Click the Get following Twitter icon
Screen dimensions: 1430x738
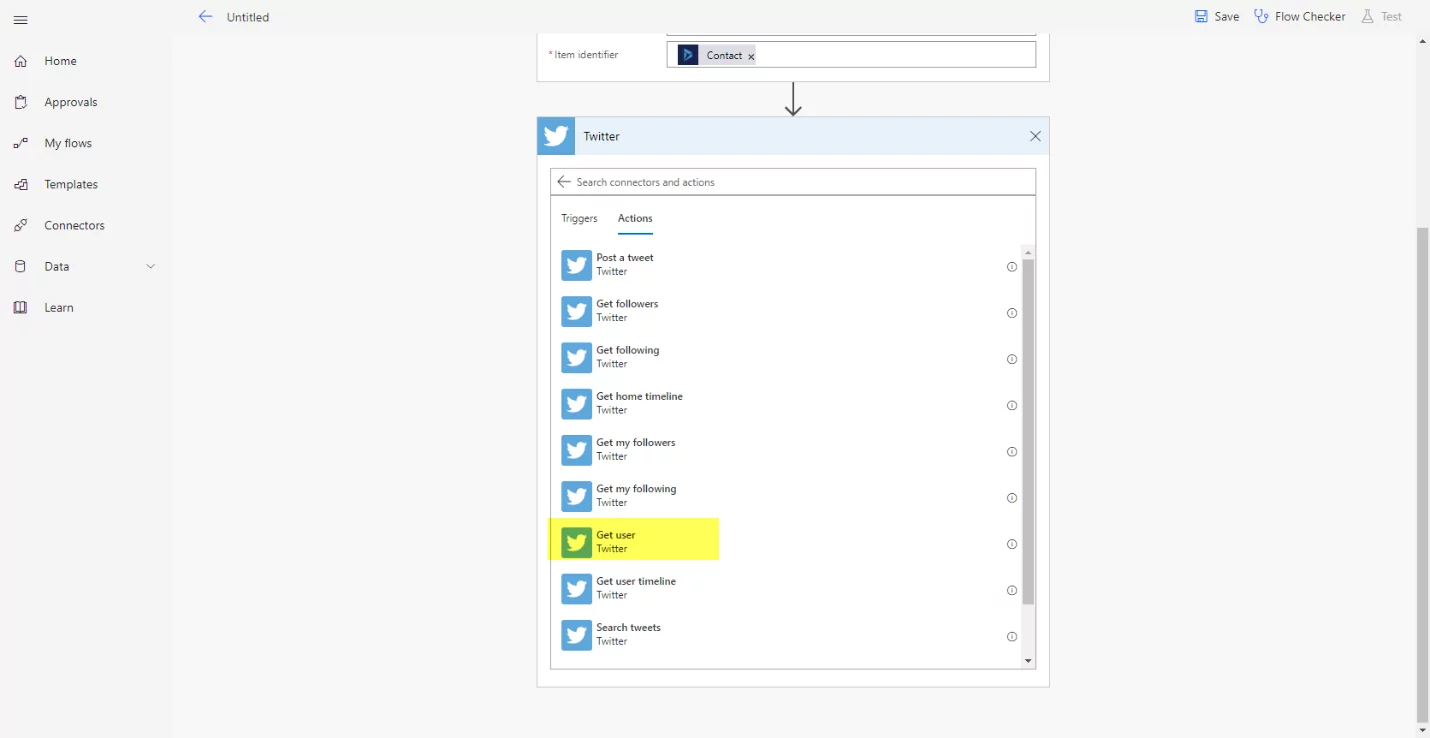point(576,357)
